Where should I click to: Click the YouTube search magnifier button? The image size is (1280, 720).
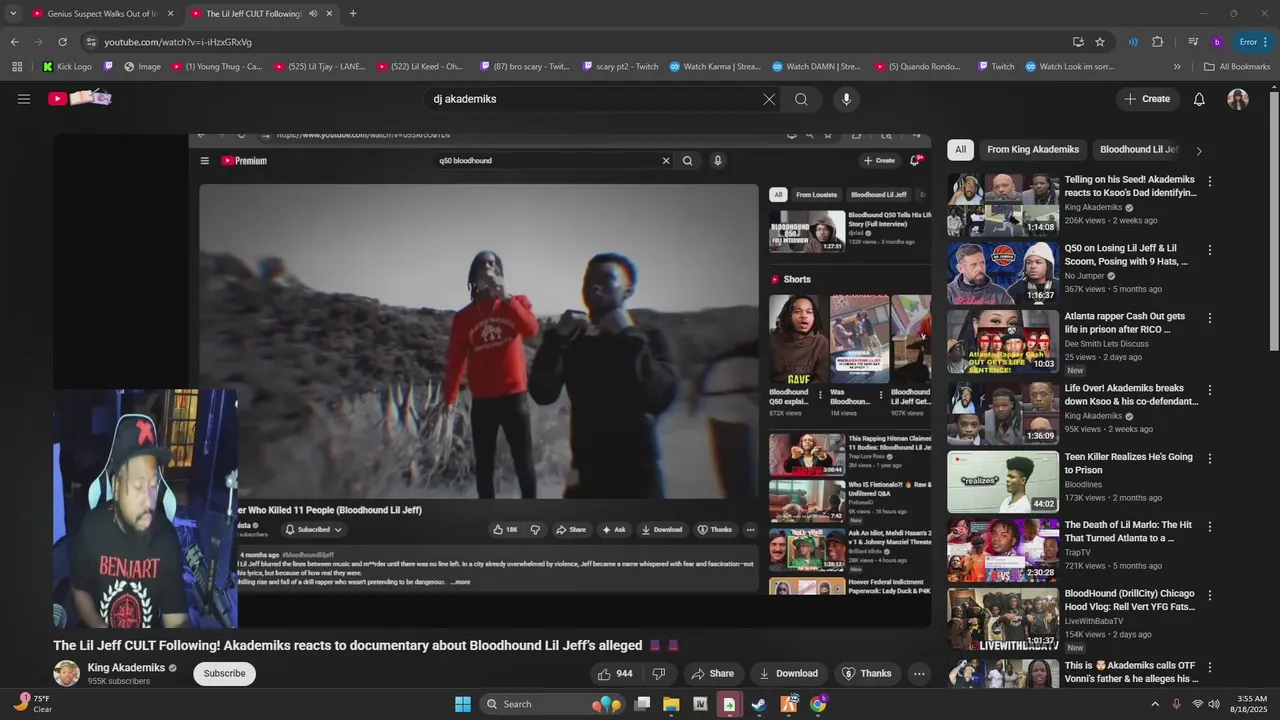coord(801,99)
